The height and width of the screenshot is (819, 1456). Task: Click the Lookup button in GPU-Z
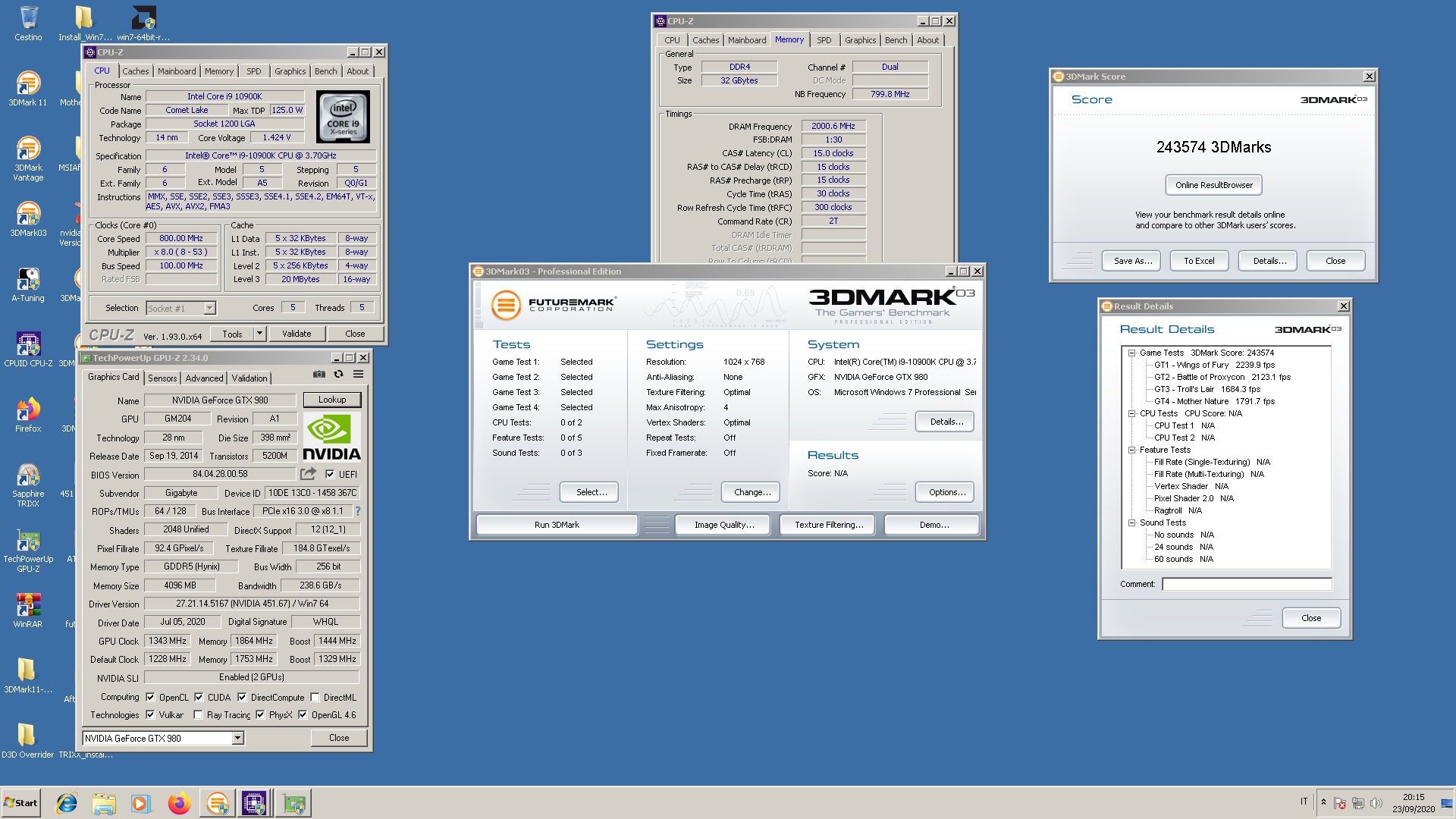click(332, 400)
